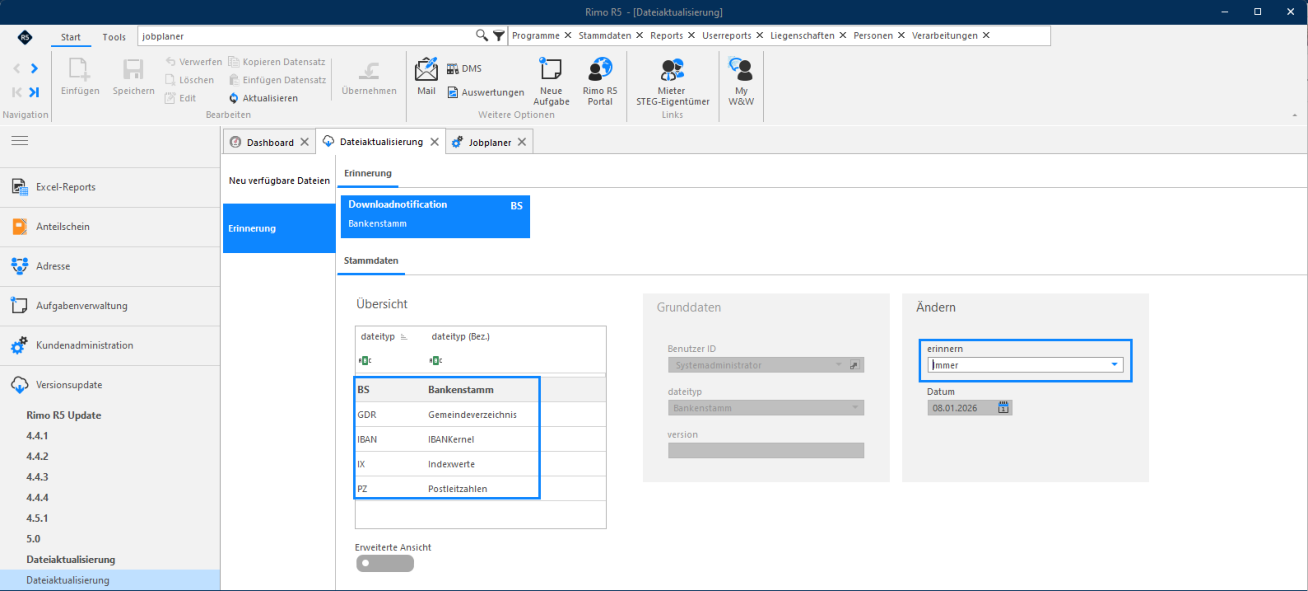Select Neu verfügbare Dateien
The height and width of the screenshot is (591, 1308).
pyautogui.click(x=279, y=181)
